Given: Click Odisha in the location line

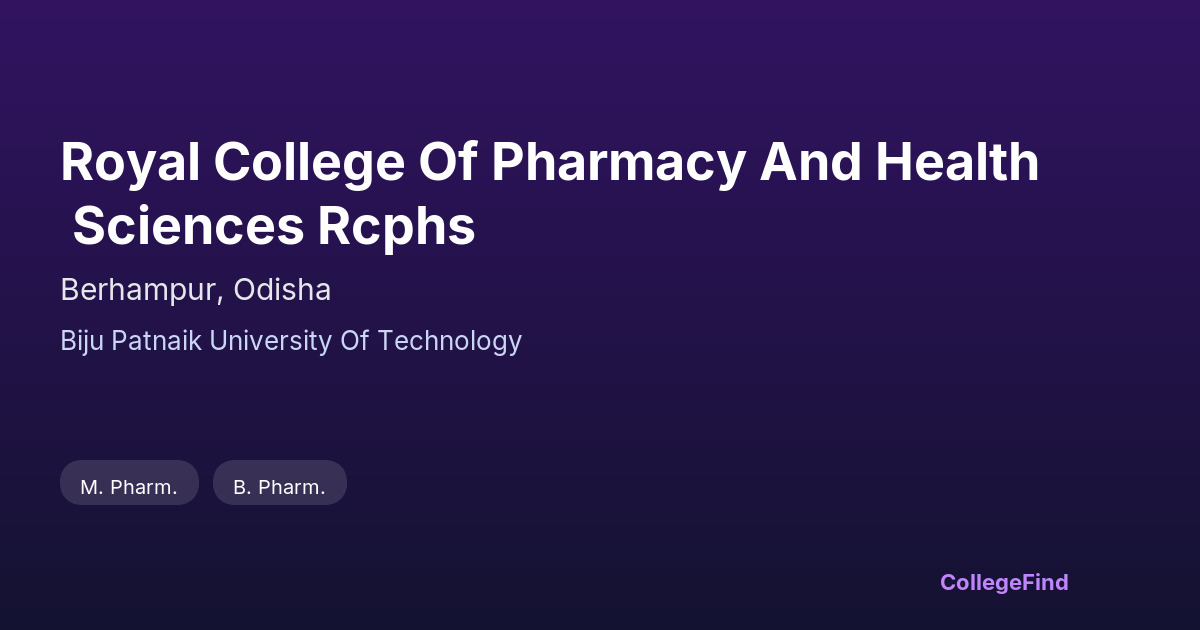Looking at the screenshot, I should tap(281, 290).
